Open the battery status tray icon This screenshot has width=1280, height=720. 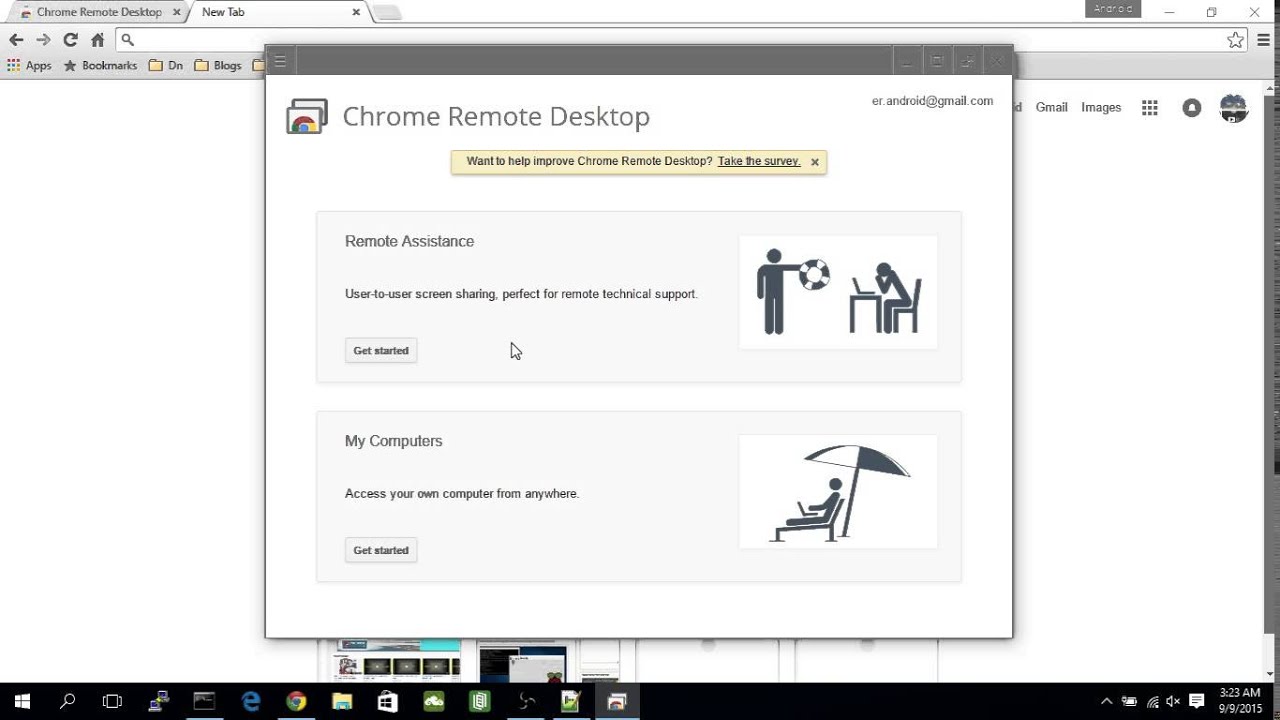tap(1129, 702)
